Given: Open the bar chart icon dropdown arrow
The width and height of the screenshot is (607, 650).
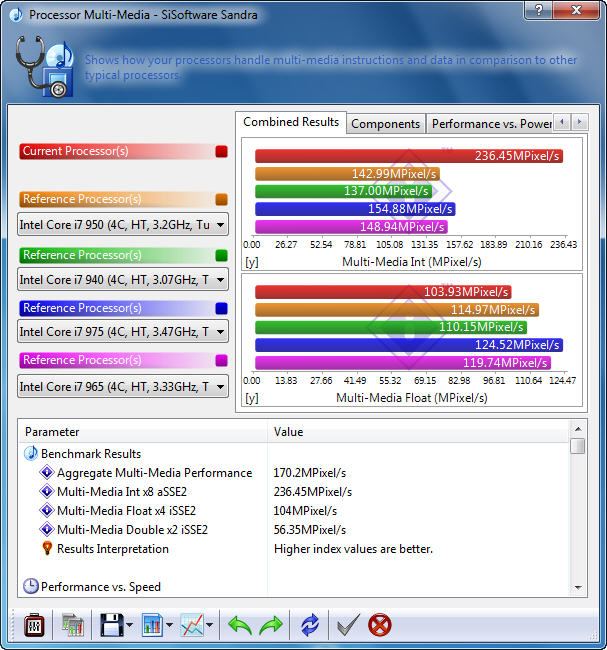Looking at the screenshot, I should click(x=169, y=625).
